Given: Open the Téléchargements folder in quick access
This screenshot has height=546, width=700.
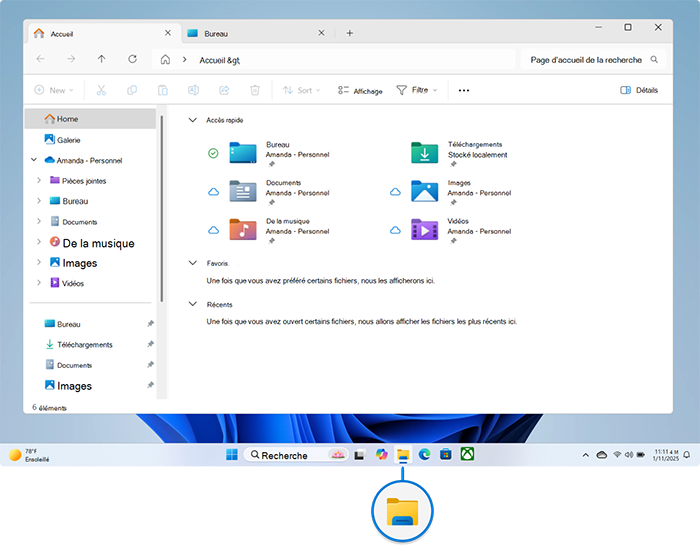Looking at the screenshot, I should click(424, 152).
